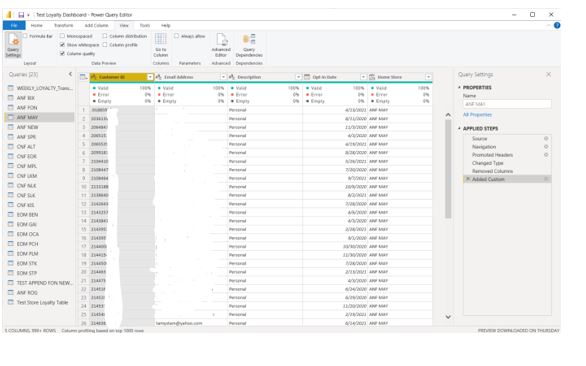Image resolution: width=586 pixels, height=366 pixels.
Task: Close the Query Settings pane
Action: [548, 74]
